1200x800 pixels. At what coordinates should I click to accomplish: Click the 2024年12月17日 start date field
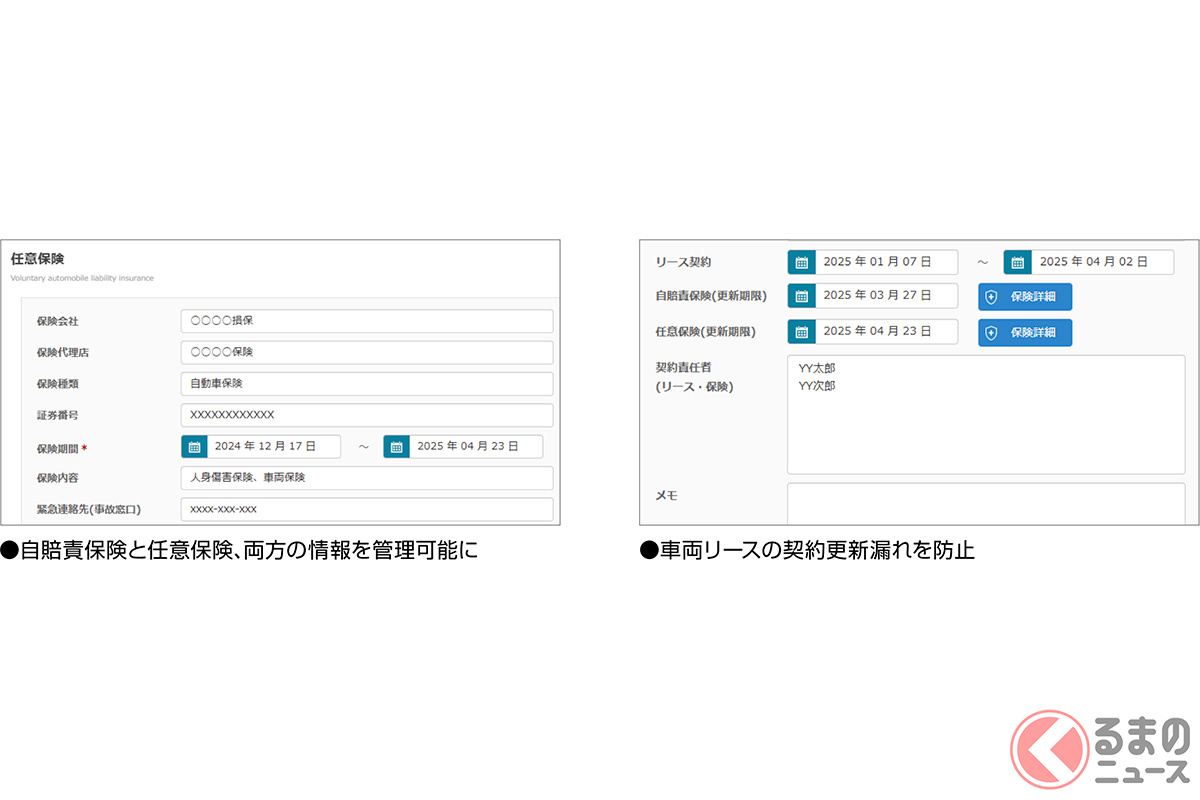tap(273, 447)
